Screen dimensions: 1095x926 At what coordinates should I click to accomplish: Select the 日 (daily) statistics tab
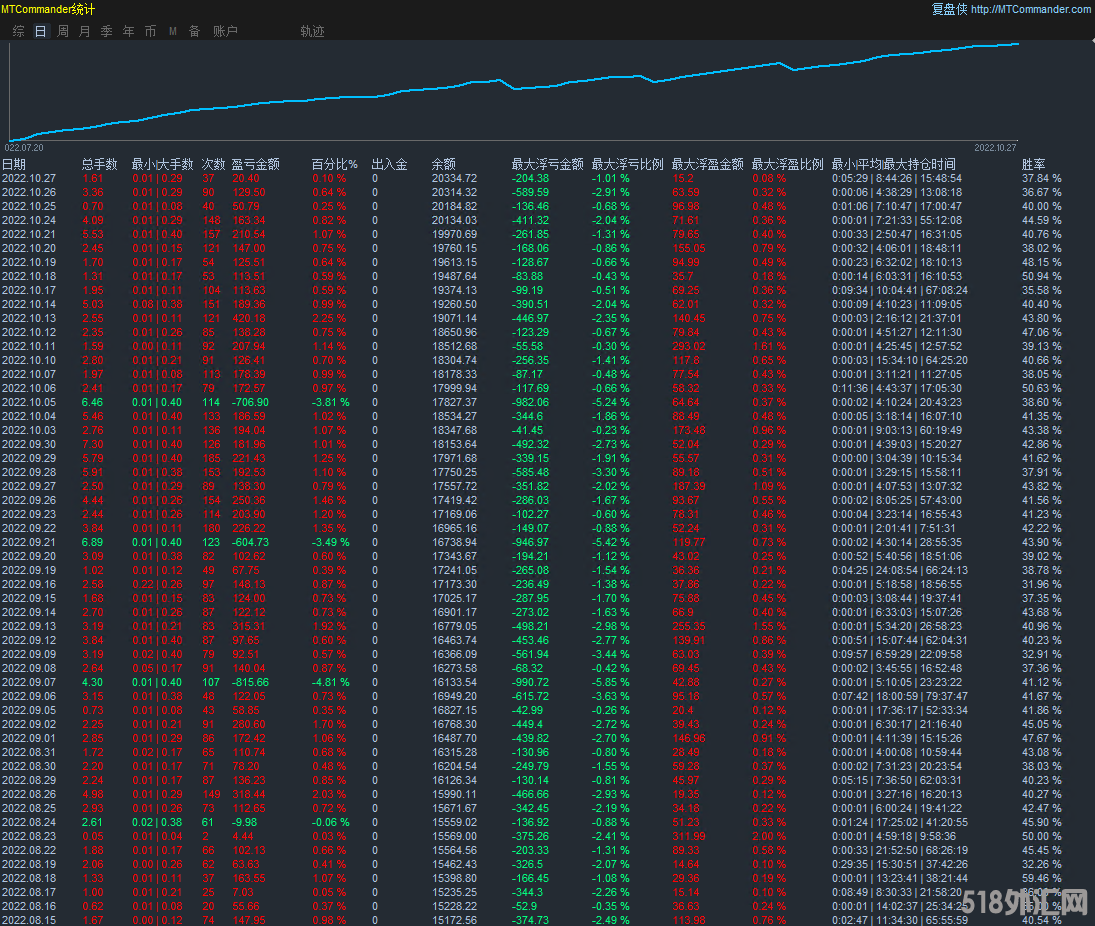40,31
